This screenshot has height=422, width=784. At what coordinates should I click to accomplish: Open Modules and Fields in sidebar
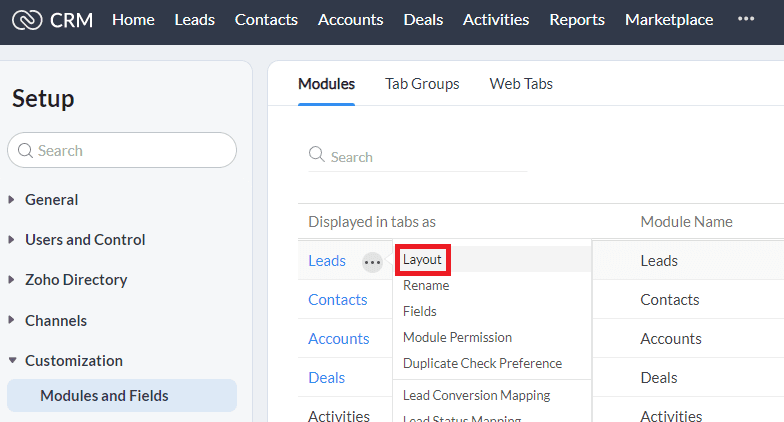coord(104,396)
